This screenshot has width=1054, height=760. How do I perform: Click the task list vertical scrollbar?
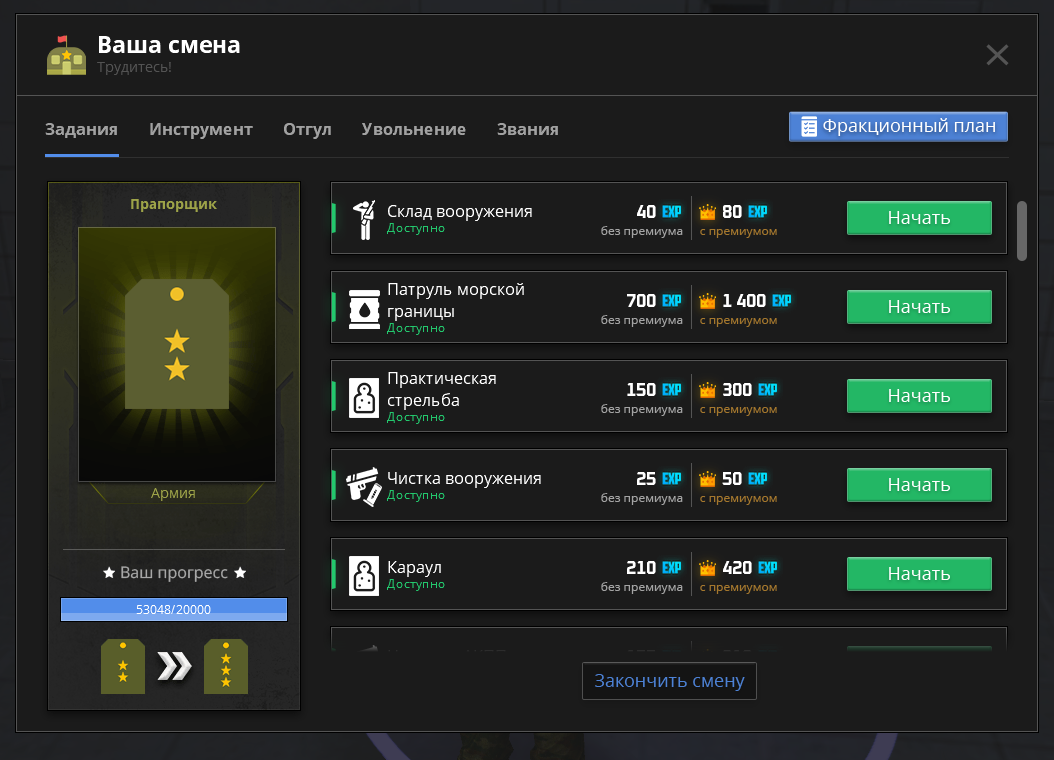pos(1022,230)
